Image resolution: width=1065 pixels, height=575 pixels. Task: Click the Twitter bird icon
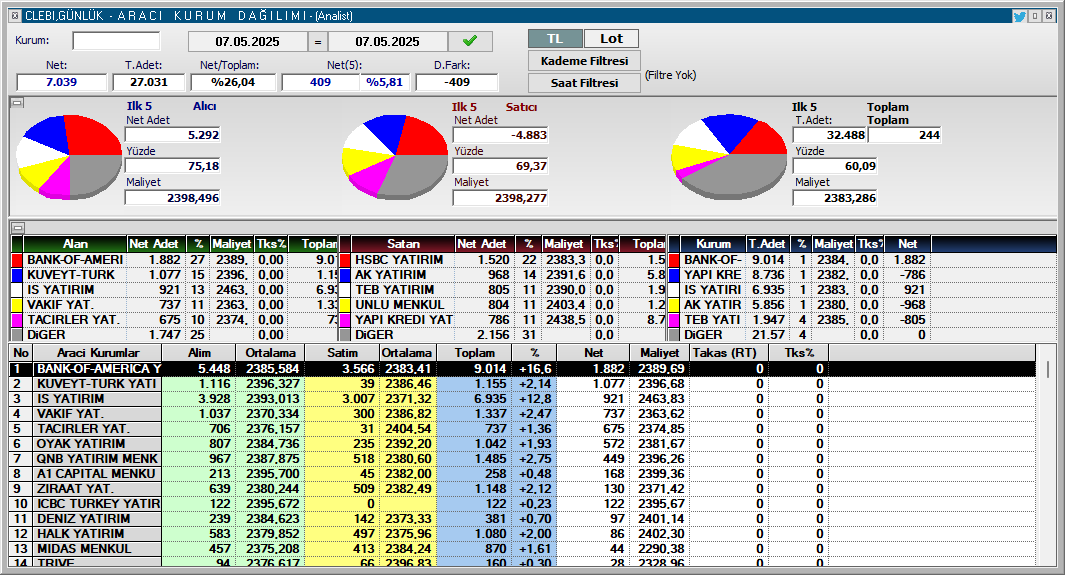1019,16
